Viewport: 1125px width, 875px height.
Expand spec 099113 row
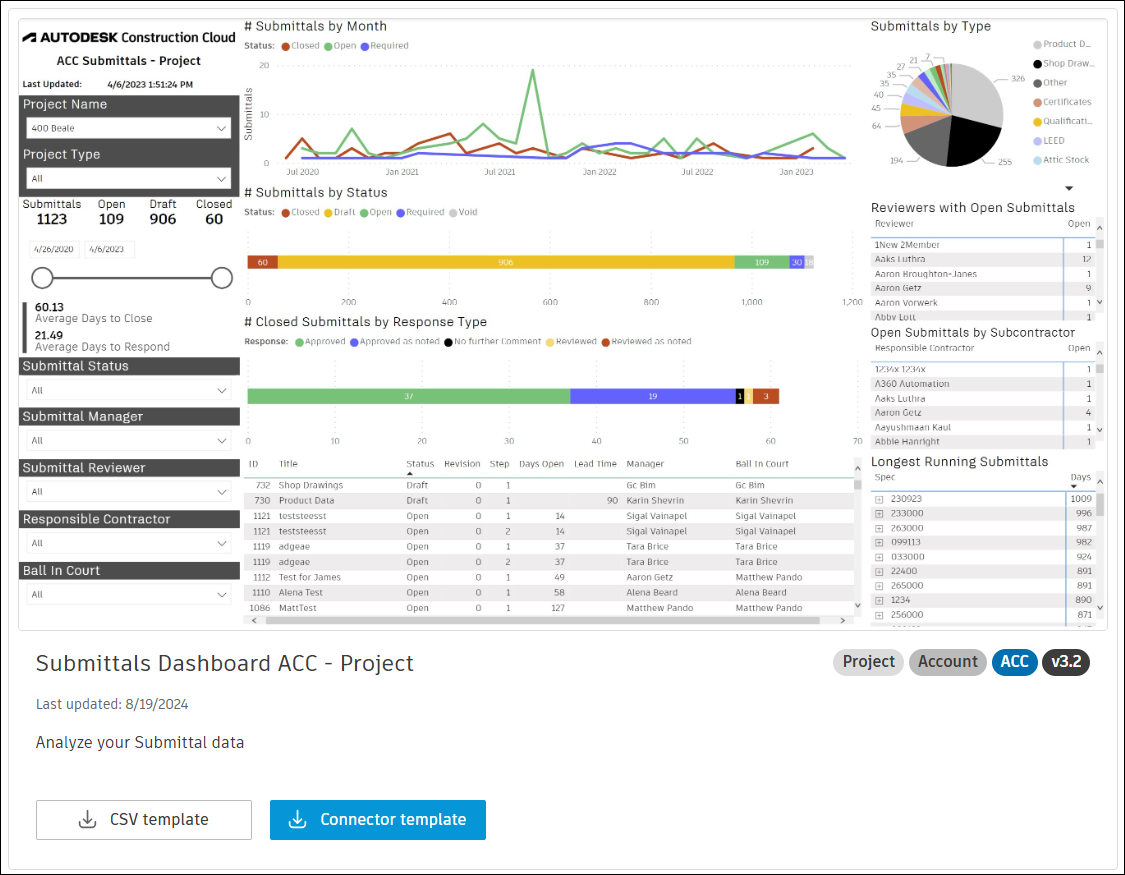coord(879,543)
